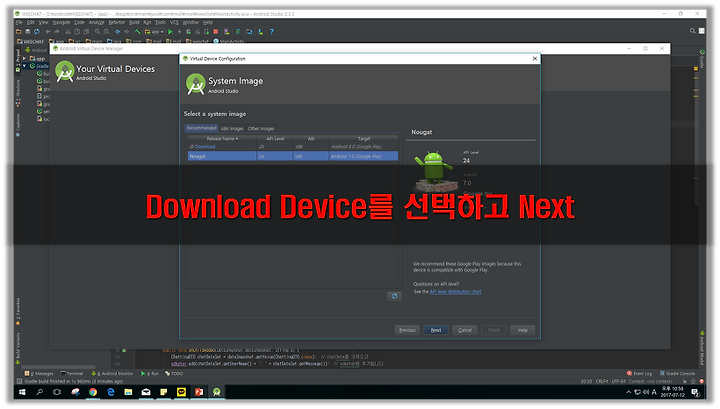Click the refresh icon below the image table
The image size is (720, 409).
[394, 296]
